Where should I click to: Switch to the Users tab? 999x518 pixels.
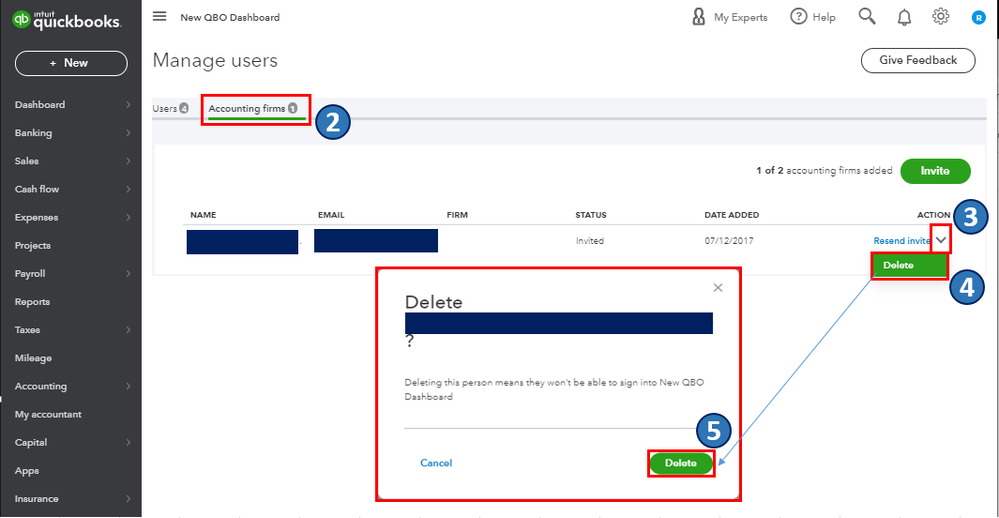[170, 108]
